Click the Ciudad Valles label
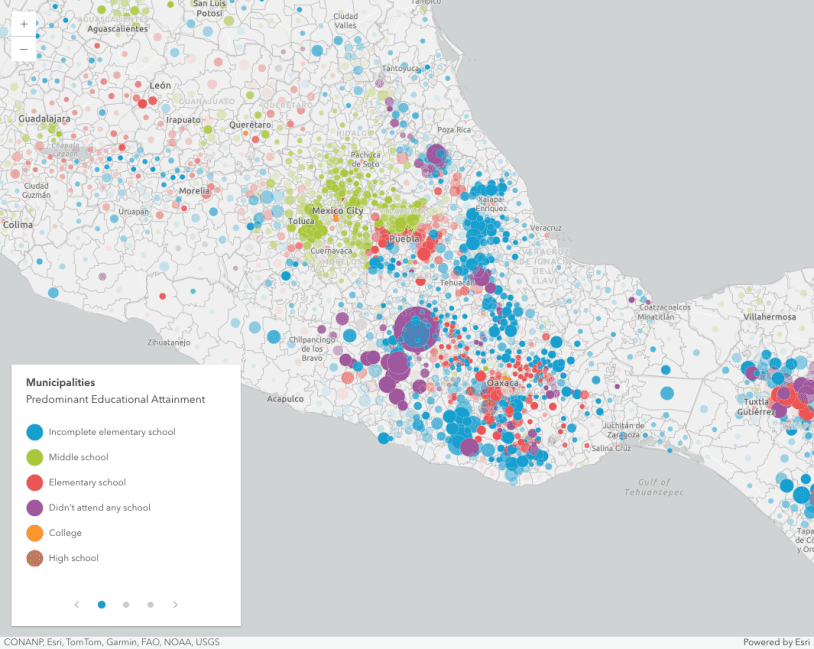 click(346, 21)
